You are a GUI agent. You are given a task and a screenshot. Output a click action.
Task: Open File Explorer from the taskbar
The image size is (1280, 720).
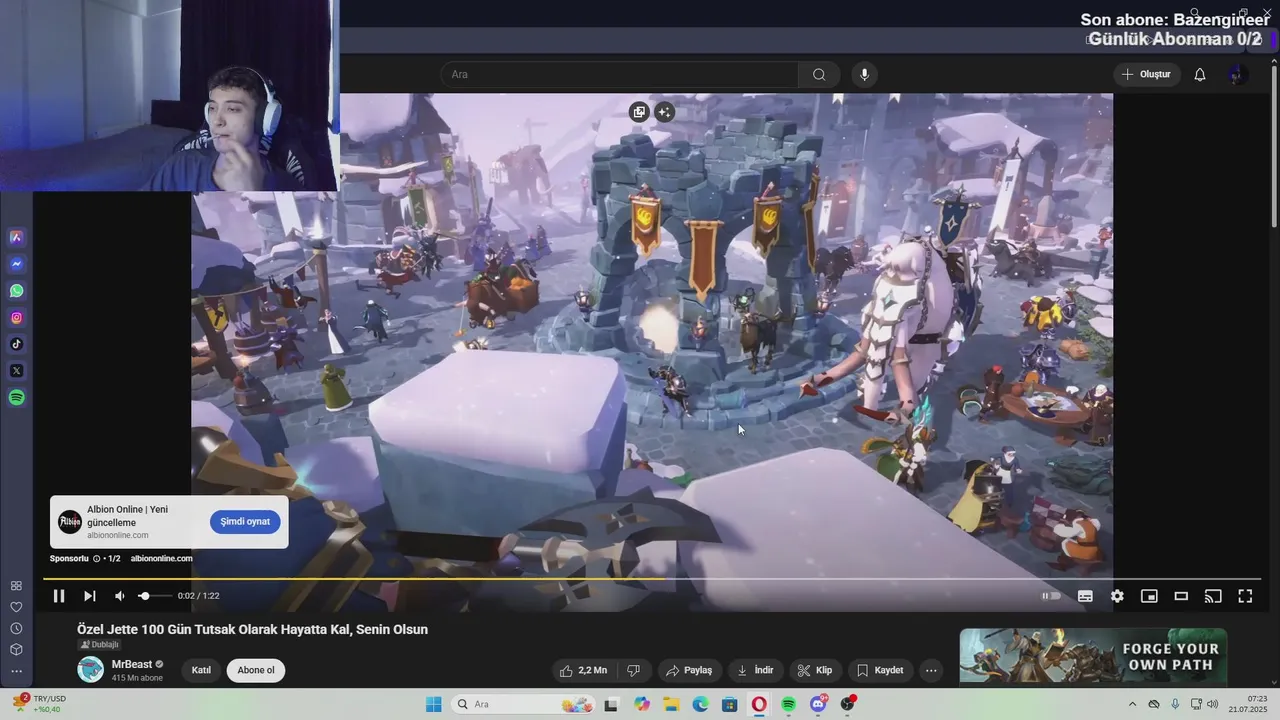tap(671, 704)
